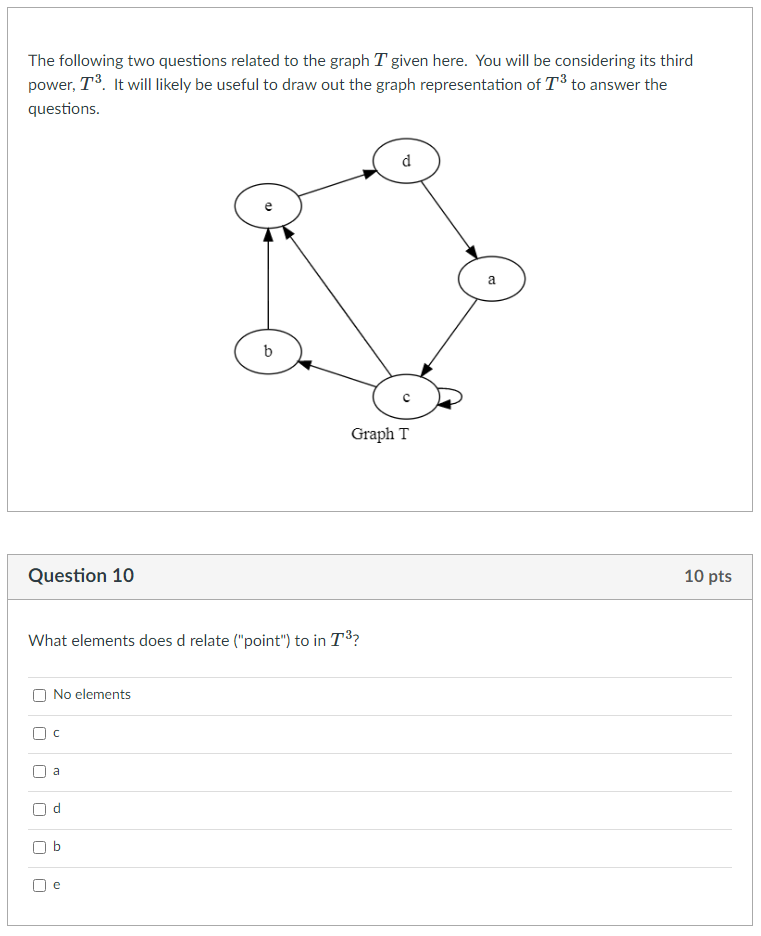Select answer choice a

click(38, 770)
